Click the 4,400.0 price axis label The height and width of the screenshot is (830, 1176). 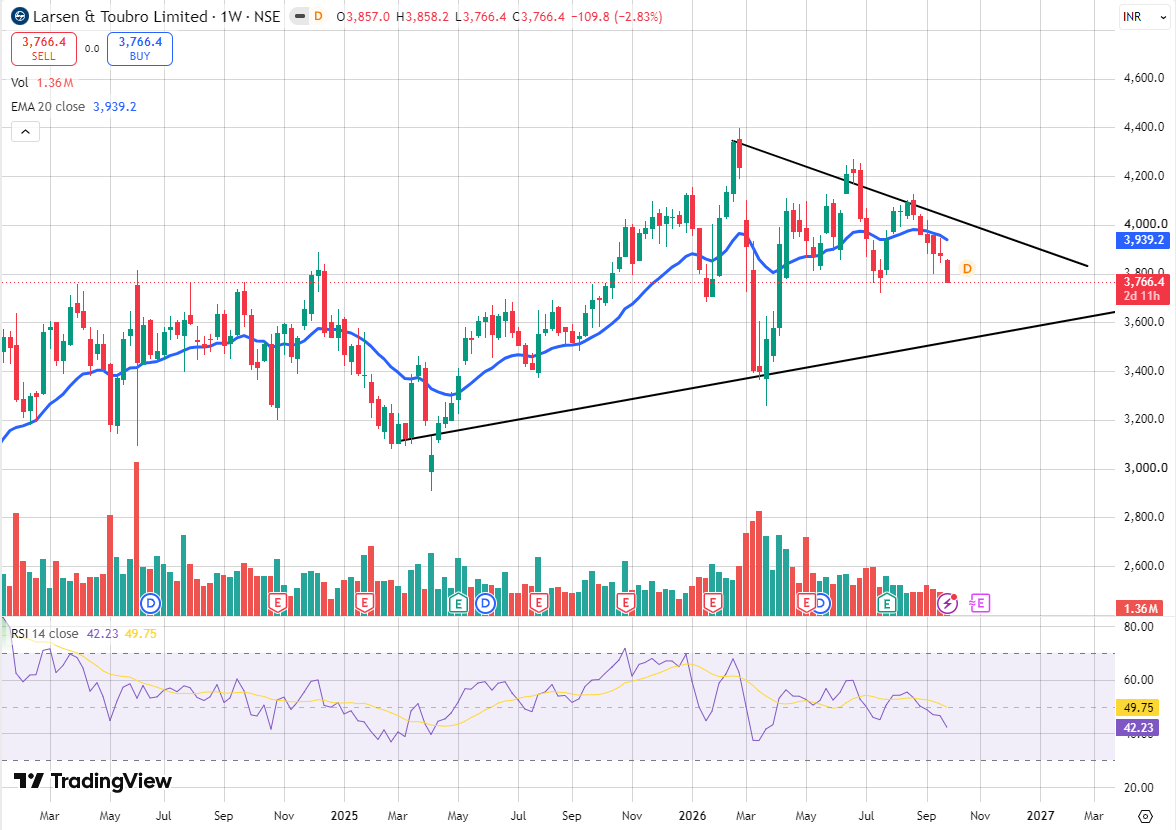(x=1144, y=127)
